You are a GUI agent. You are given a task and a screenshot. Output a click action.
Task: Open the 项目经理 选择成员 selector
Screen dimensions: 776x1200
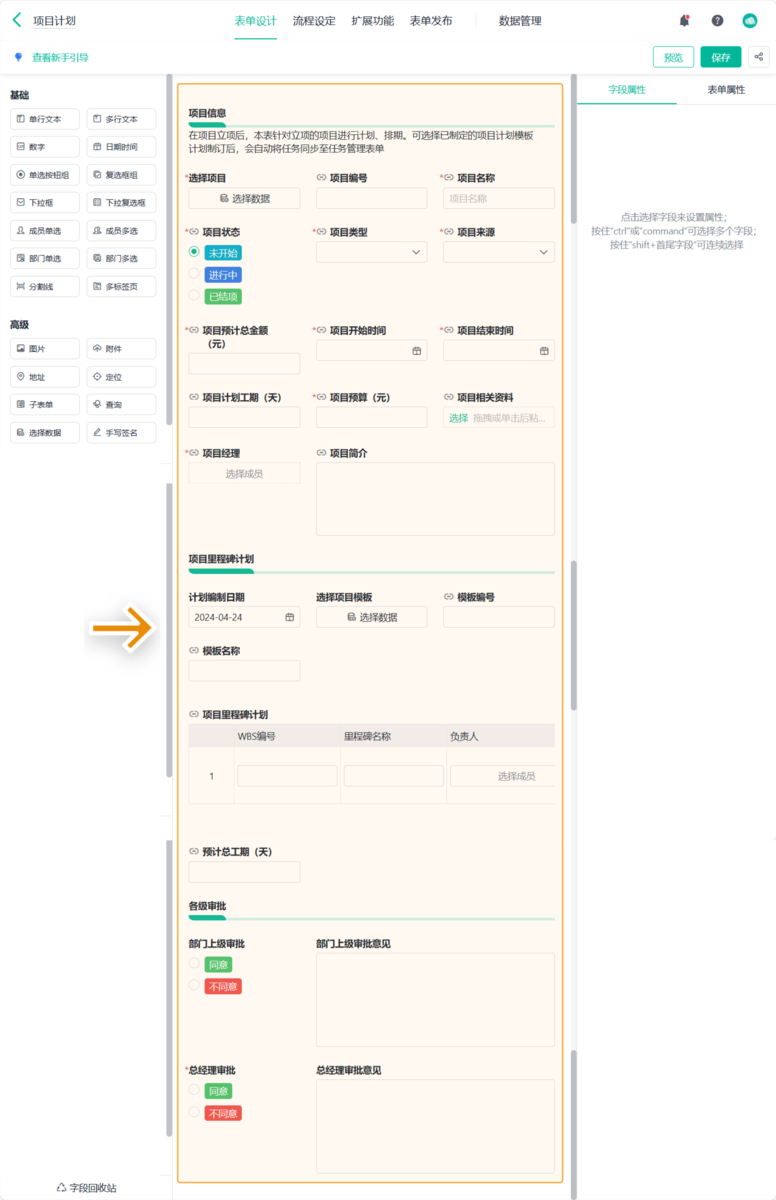pyautogui.click(x=244, y=473)
